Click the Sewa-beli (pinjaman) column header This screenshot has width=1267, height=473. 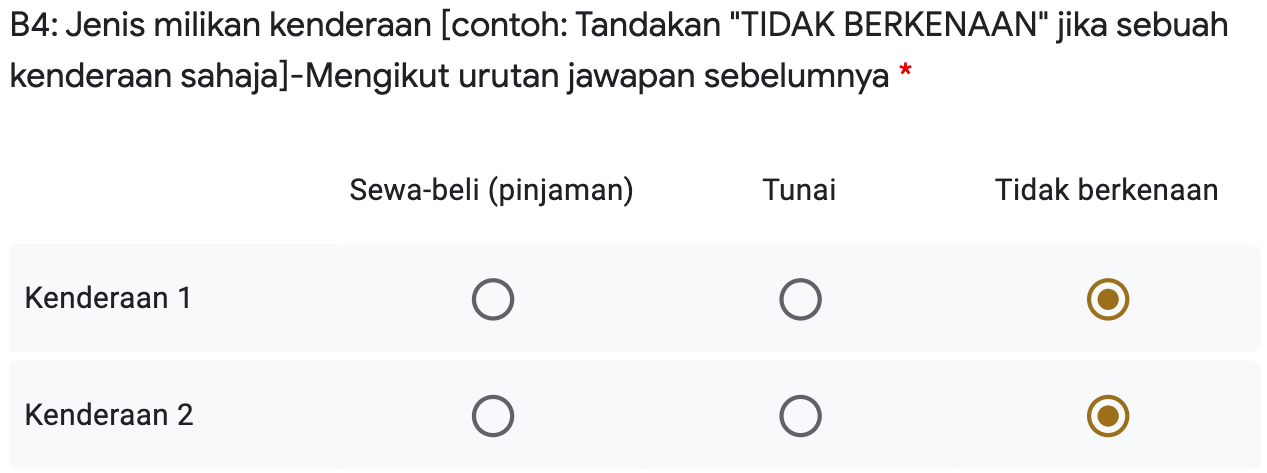pos(491,189)
